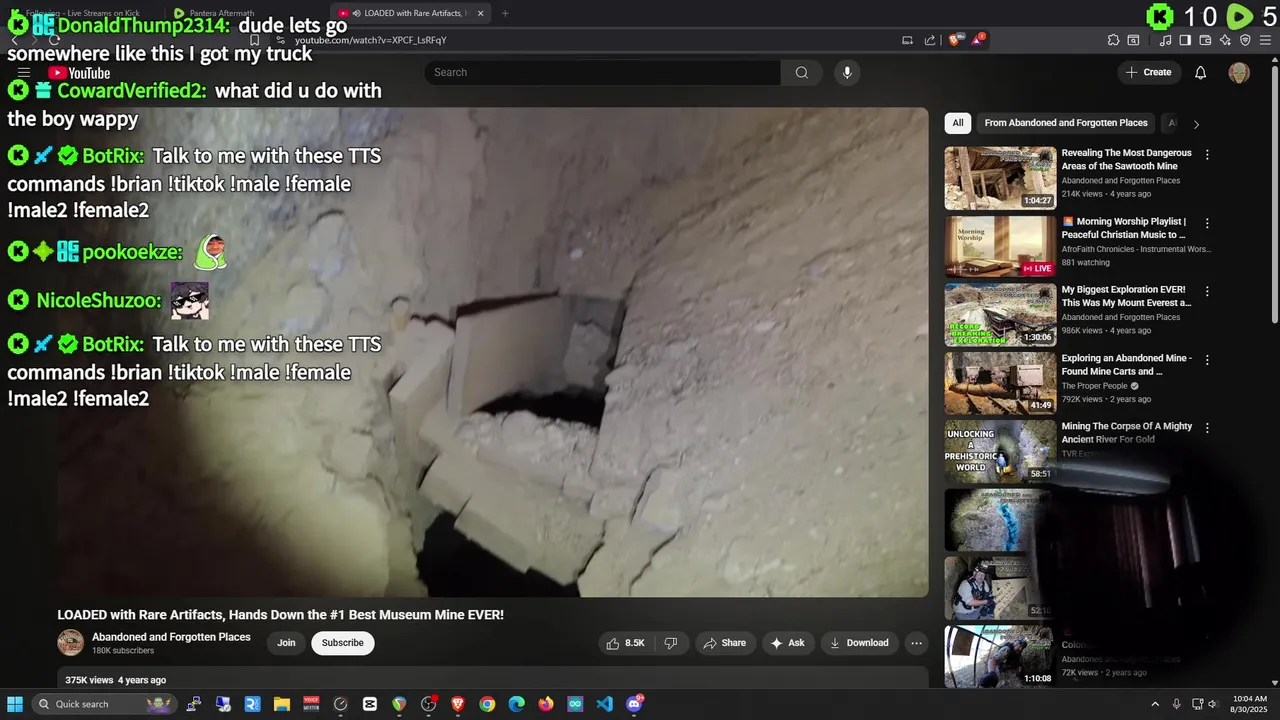Viewport: 1280px width, 720px height.
Task: Click the browser address bar URL
Action: (x=370, y=40)
